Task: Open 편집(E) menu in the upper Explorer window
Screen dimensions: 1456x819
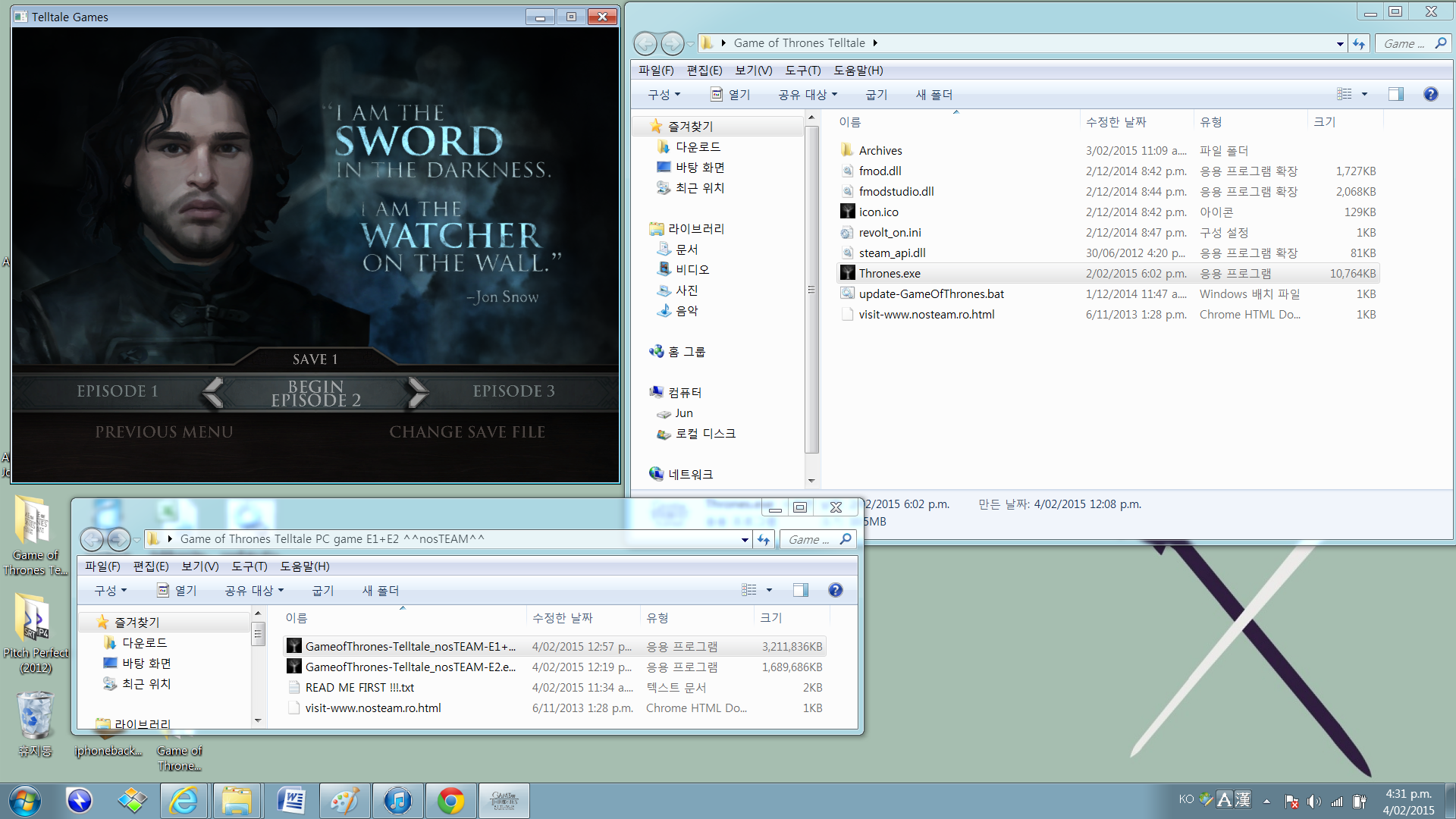Action: [704, 70]
